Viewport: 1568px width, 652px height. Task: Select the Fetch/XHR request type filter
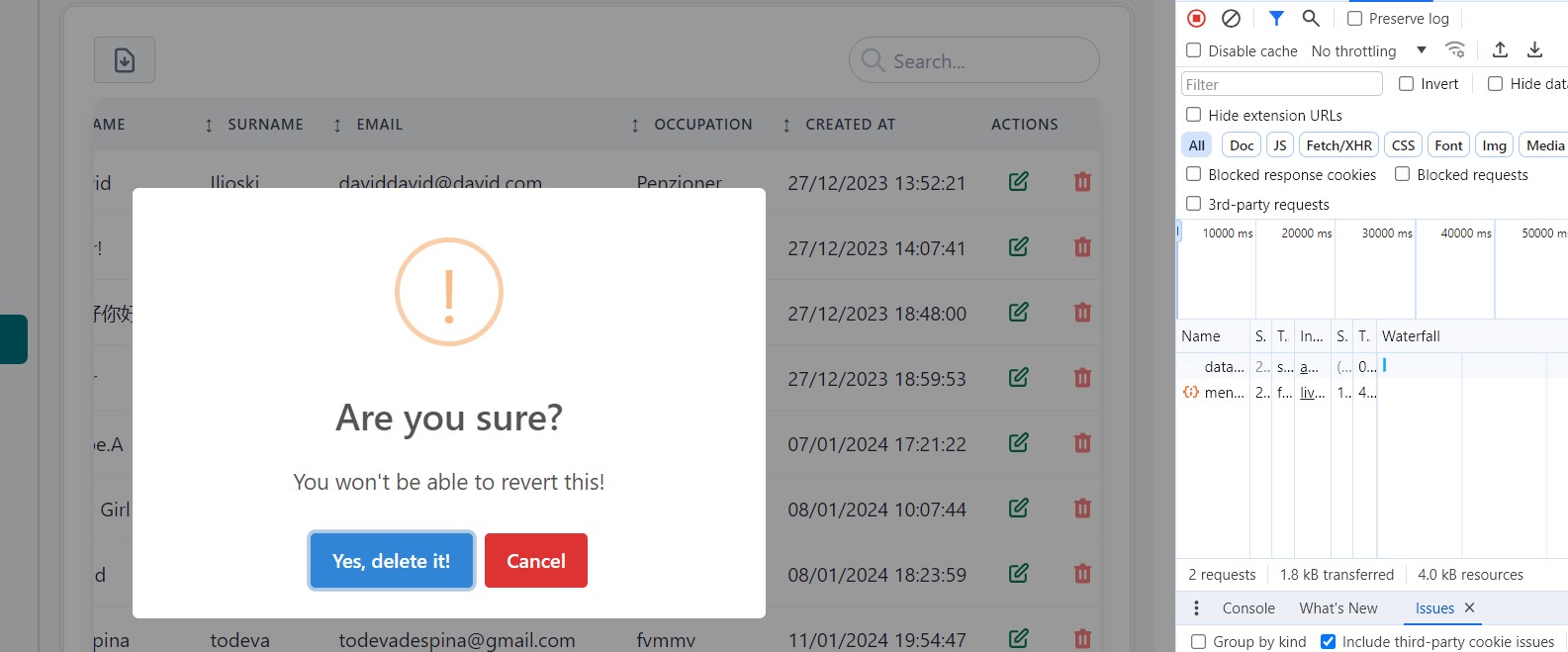click(1338, 145)
